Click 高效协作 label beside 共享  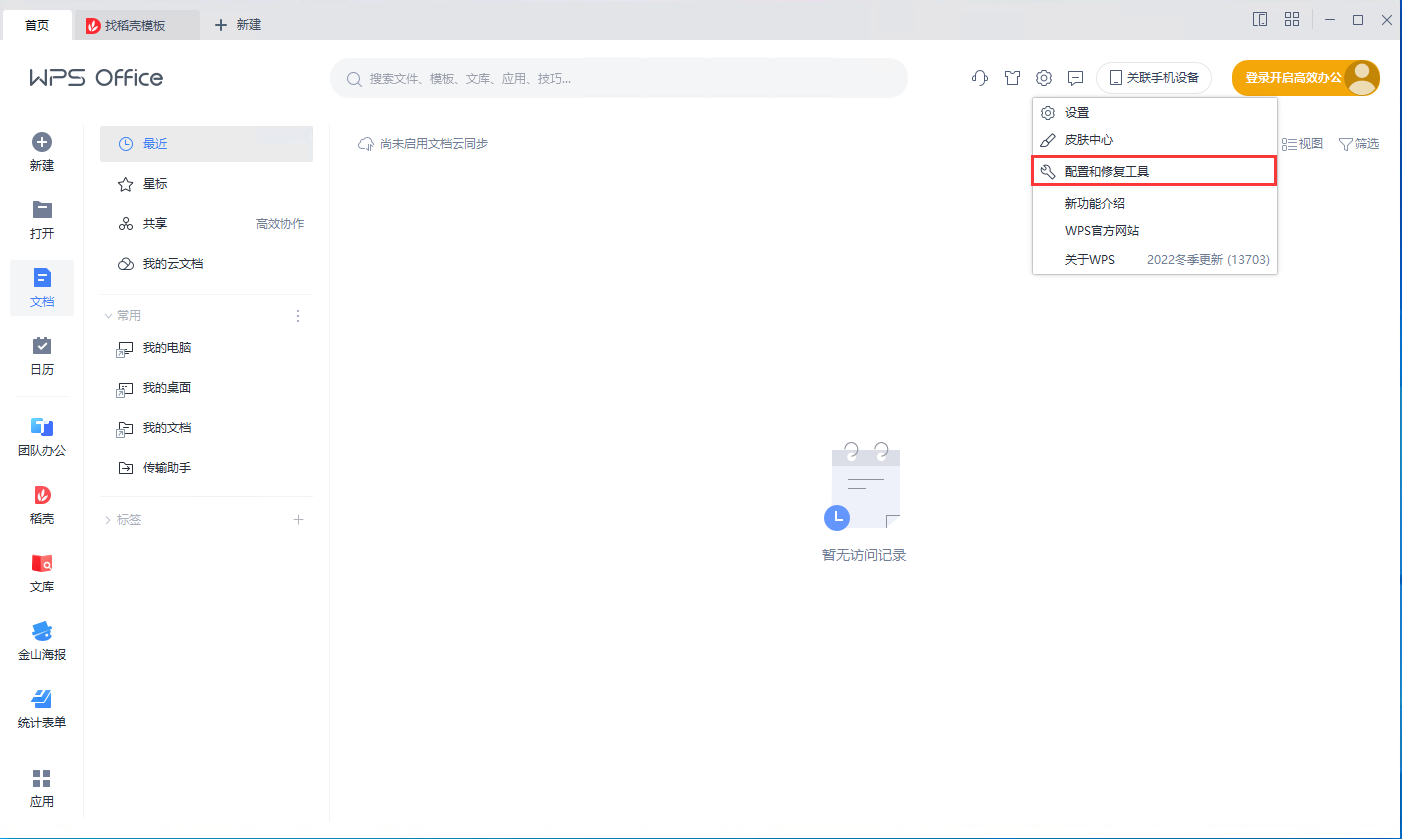pyautogui.click(x=280, y=224)
